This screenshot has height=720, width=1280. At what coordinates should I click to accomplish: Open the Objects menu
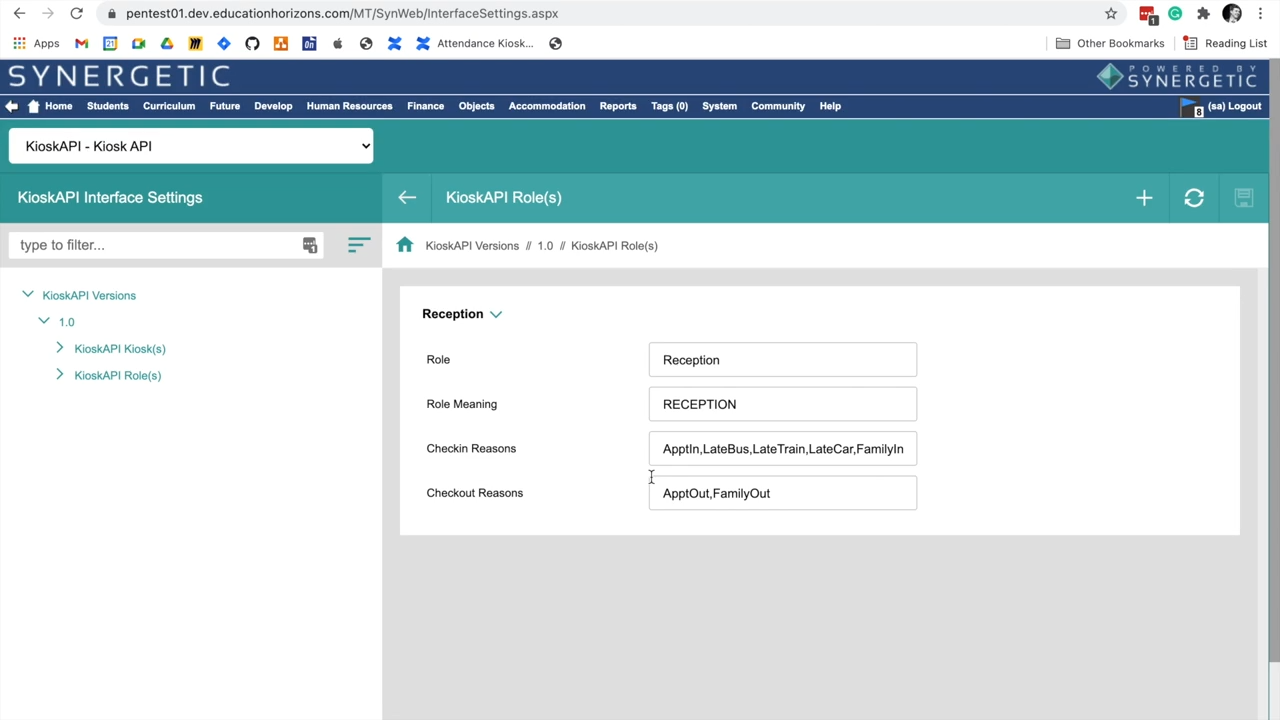(x=477, y=106)
